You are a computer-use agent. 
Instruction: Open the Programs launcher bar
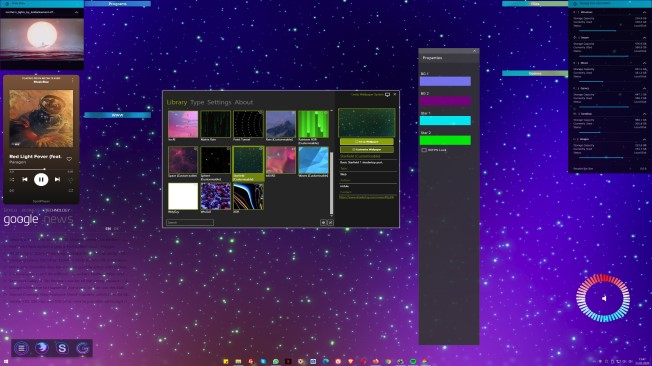coord(118,4)
